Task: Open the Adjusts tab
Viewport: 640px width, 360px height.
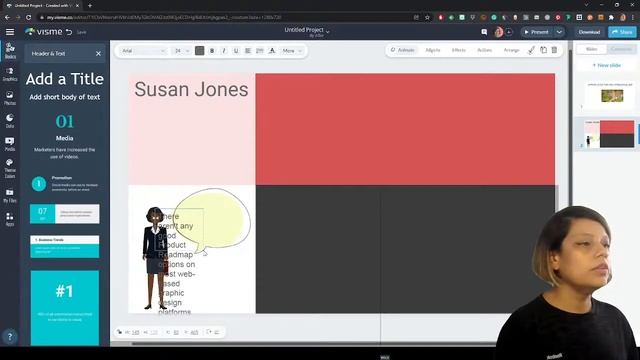Action: tap(433, 50)
